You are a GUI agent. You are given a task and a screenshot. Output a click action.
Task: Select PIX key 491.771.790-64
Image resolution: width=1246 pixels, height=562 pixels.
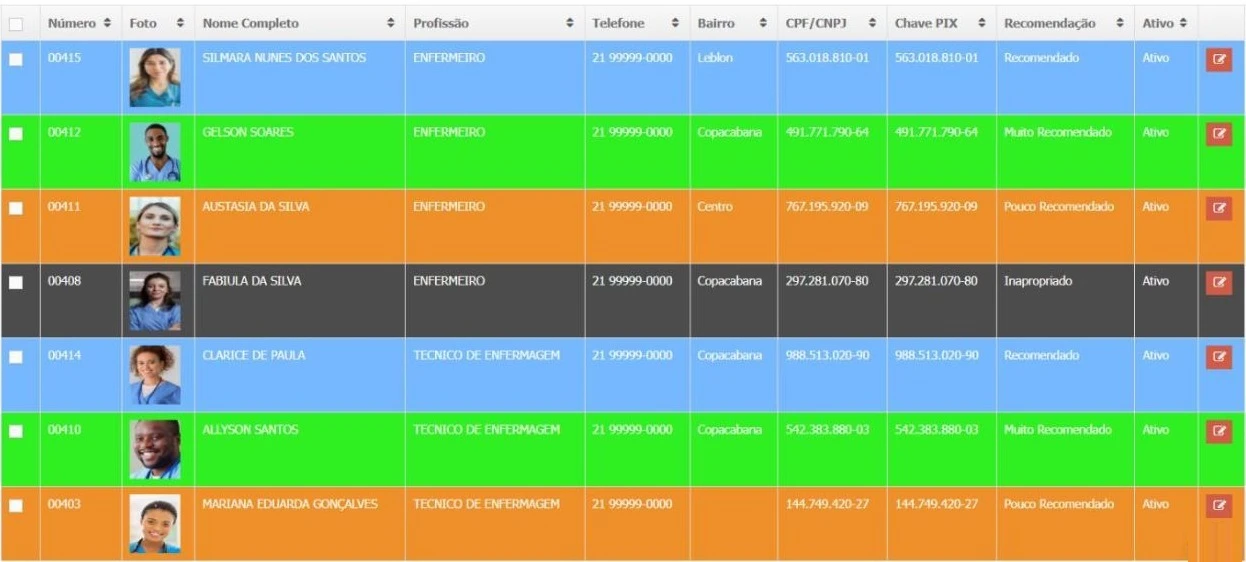pos(936,132)
